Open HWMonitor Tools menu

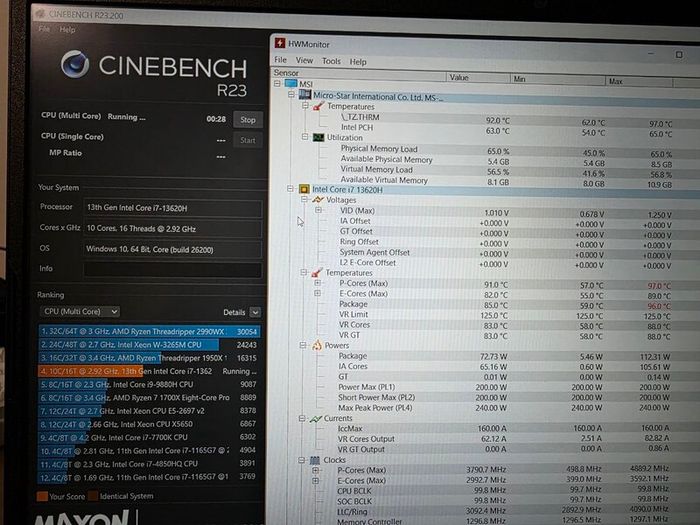pyautogui.click(x=331, y=61)
